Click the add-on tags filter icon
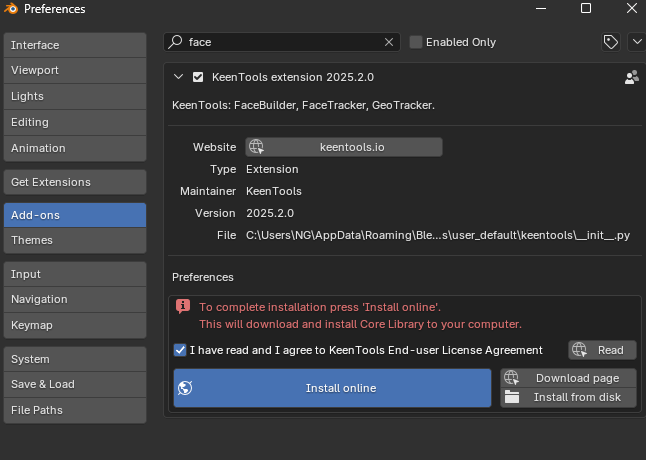 click(x=610, y=42)
